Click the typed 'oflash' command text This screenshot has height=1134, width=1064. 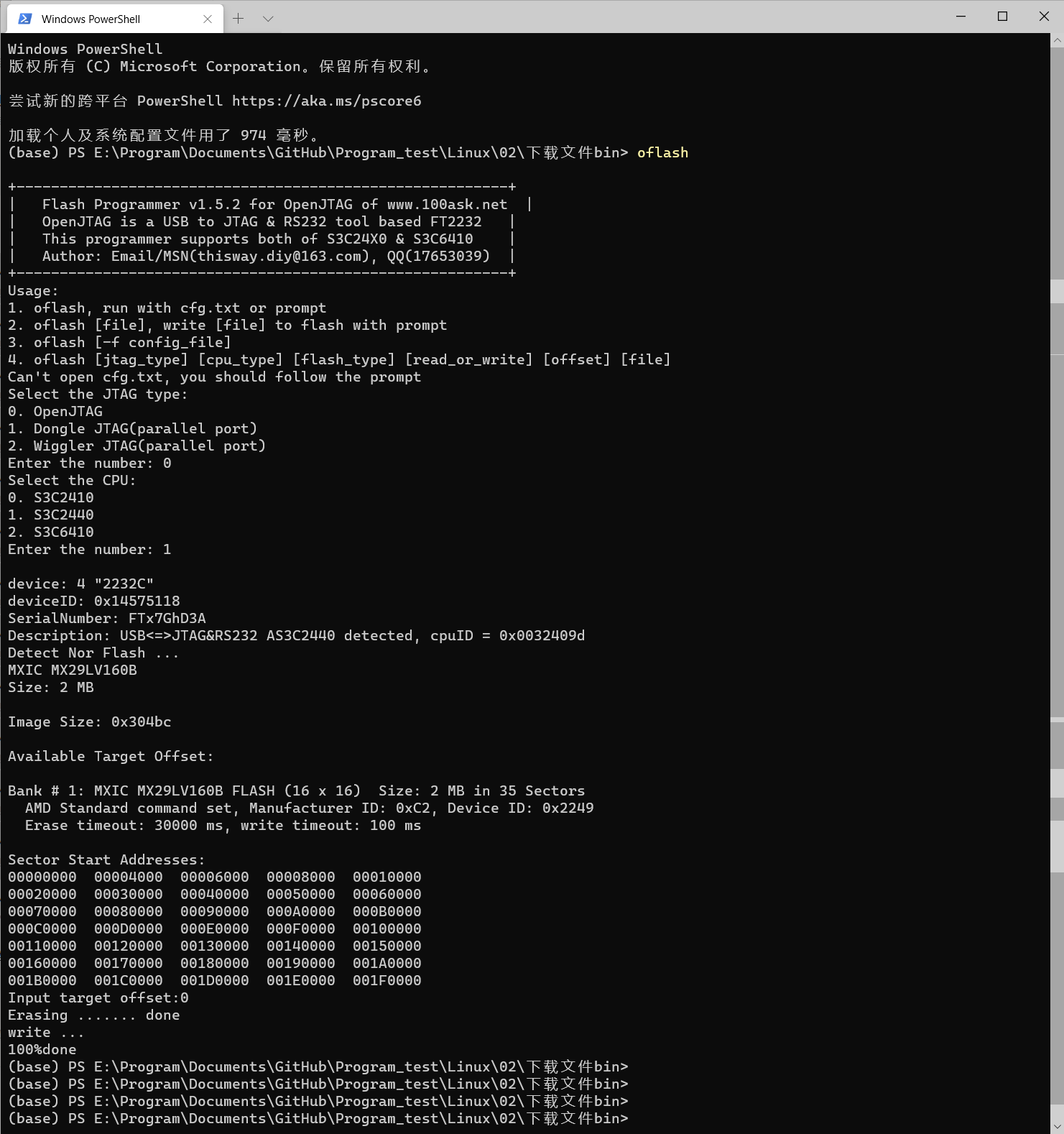(x=662, y=153)
